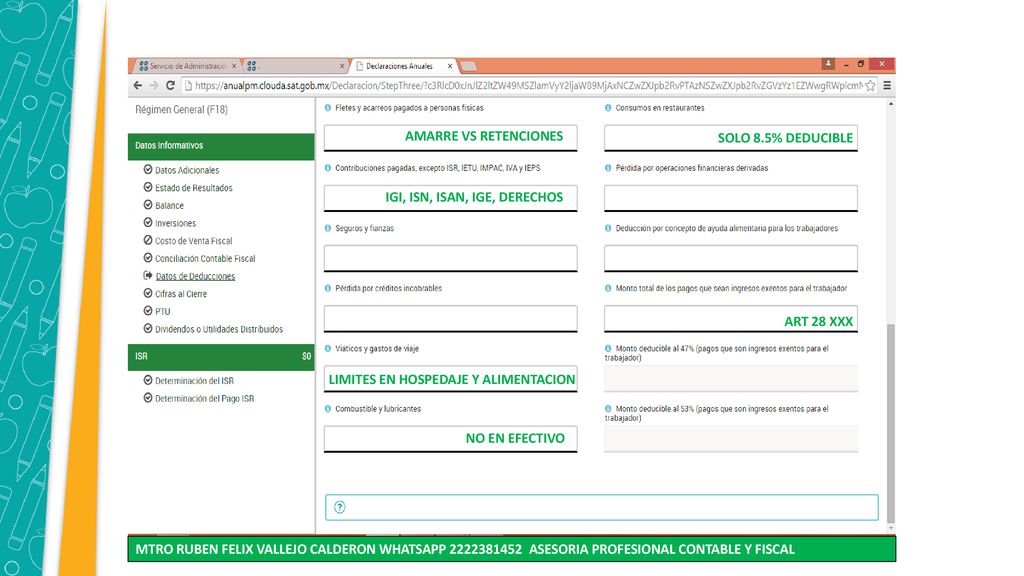The width and height of the screenshot is (1024, 576).
Task: Click info icon beside Monto total de los pagos
Action: tap(608, 288)
